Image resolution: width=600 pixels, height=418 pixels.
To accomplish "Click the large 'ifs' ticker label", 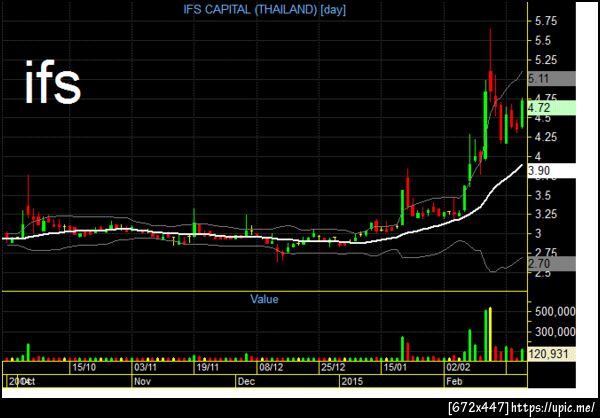I will point(52,83).
